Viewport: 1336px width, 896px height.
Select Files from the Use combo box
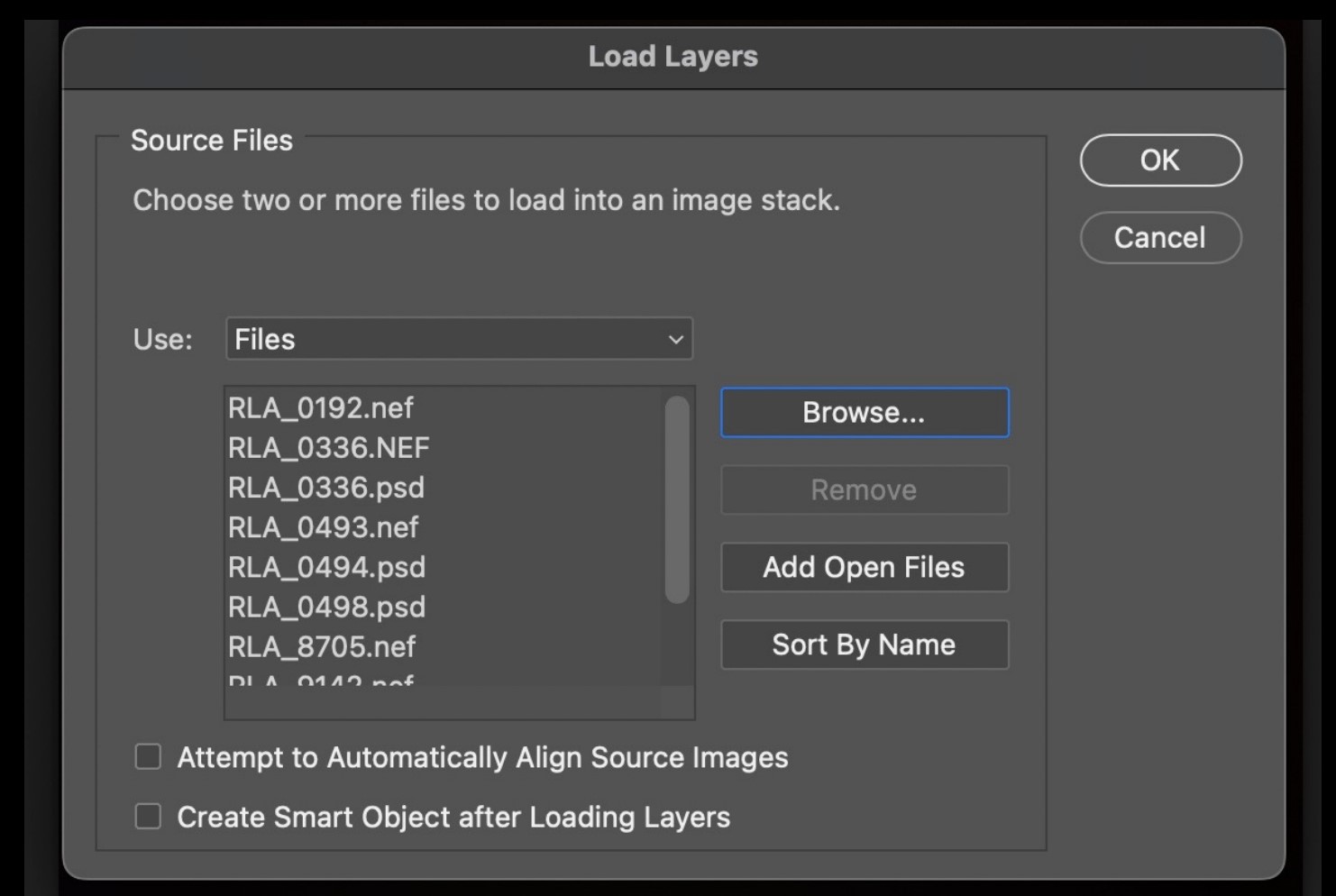(458, 339)
